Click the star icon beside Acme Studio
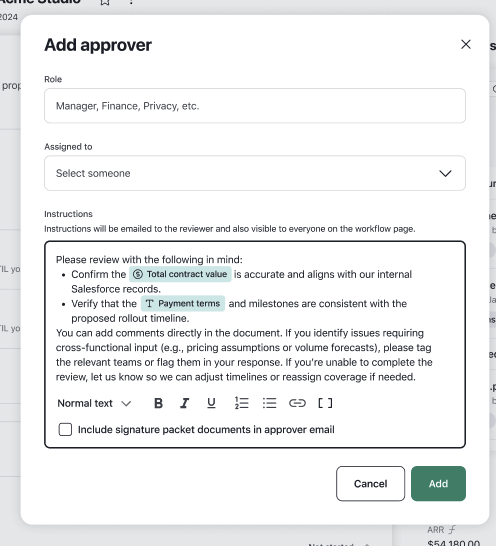496x546 pixels. pyautogui.click(x=105, y=2)
